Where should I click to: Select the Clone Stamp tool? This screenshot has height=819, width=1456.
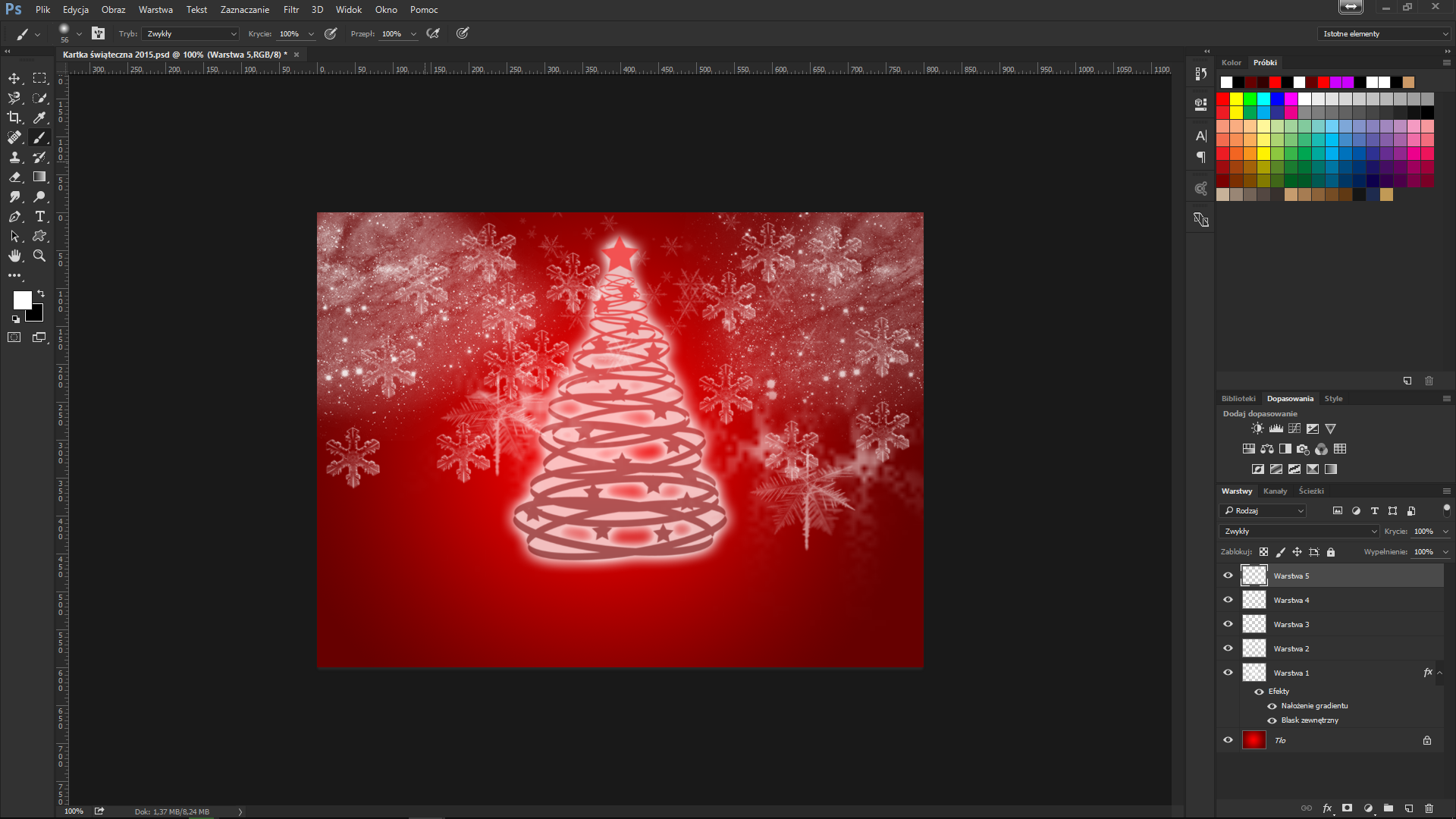tap(14, 157)
